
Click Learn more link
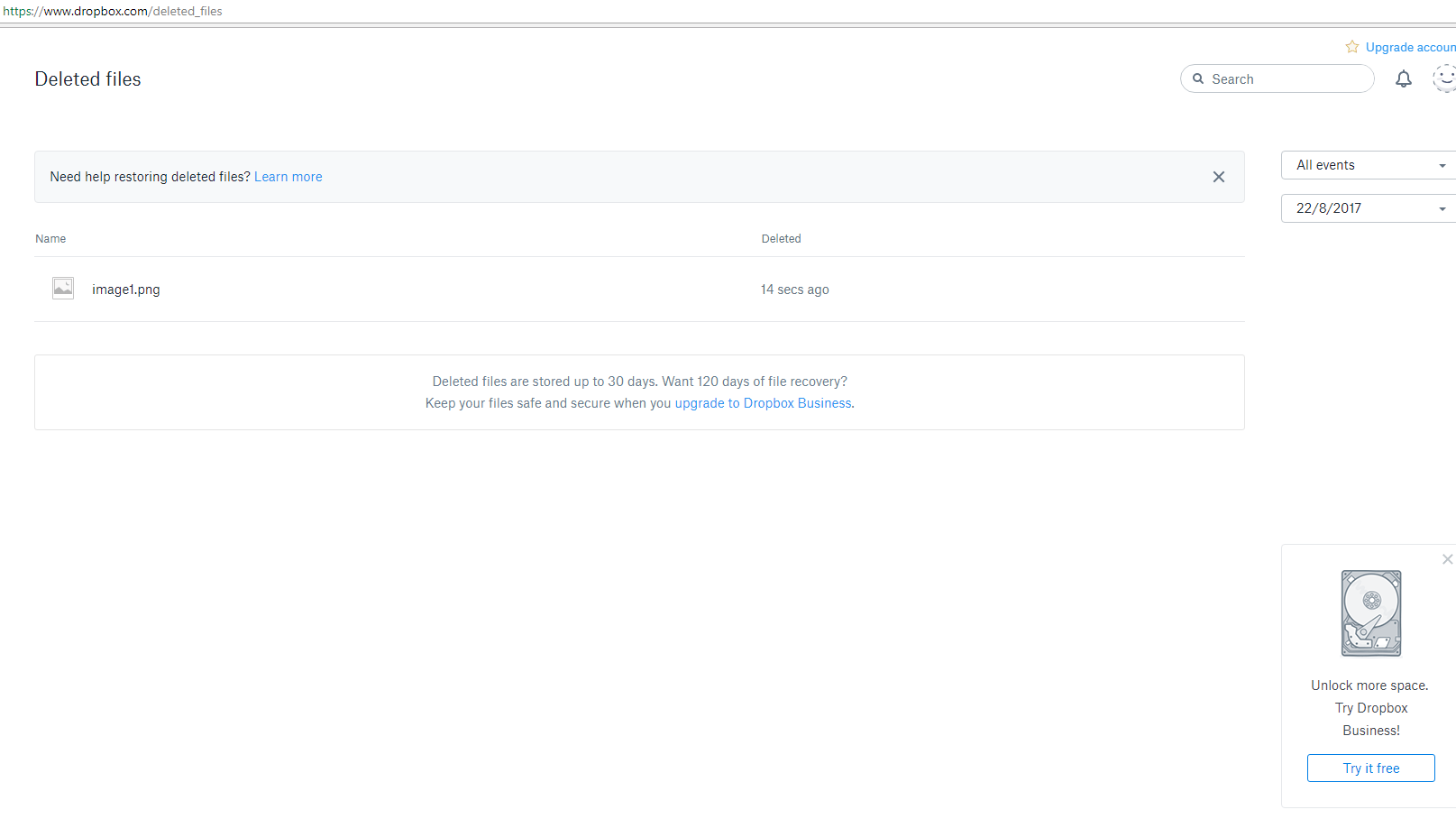click(x=288, y=177)
